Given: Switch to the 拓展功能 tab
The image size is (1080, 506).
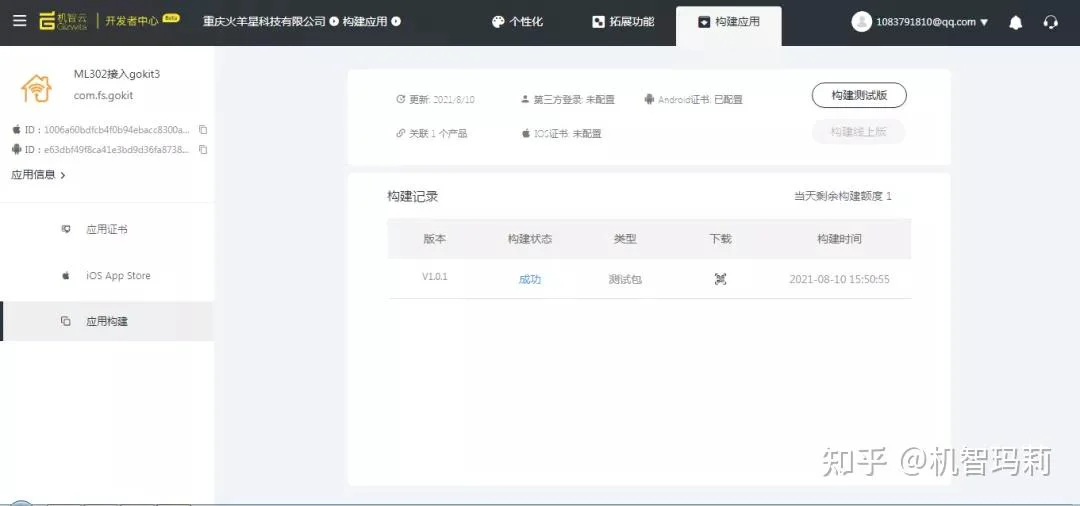Looking at the screenshot, I should click(623, 21).
